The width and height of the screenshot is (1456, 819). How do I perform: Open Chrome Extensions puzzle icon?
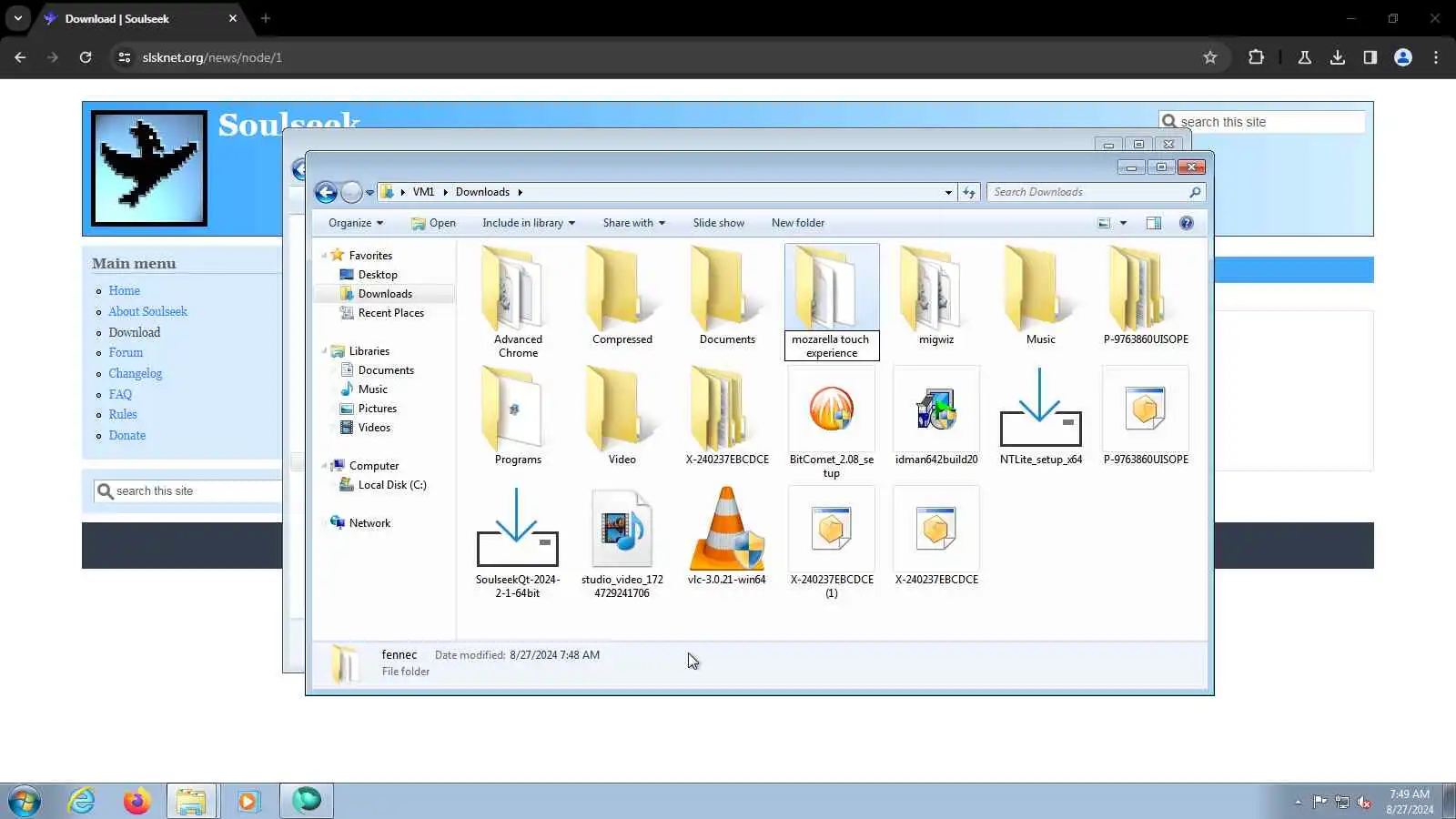tap(1256, 57)
